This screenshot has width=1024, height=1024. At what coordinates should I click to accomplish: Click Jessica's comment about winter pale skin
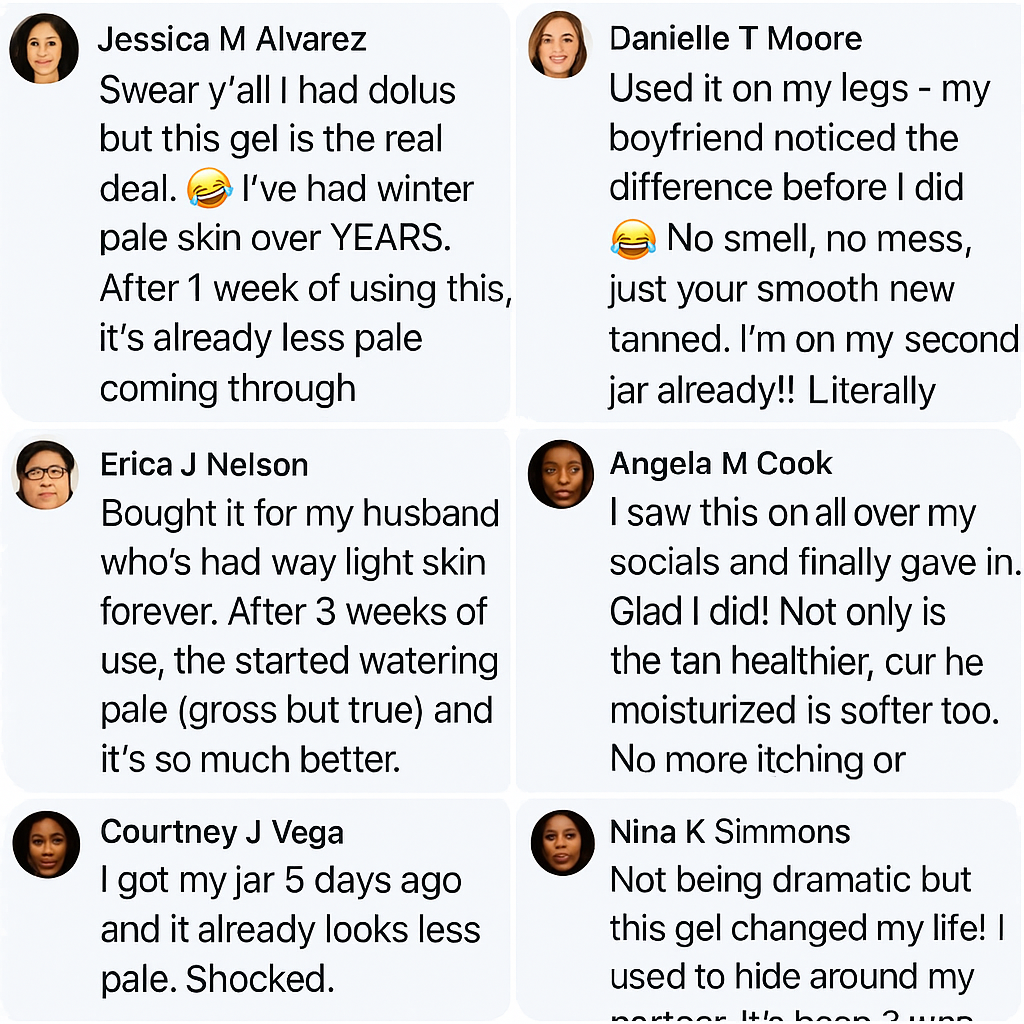click(304, 239)
